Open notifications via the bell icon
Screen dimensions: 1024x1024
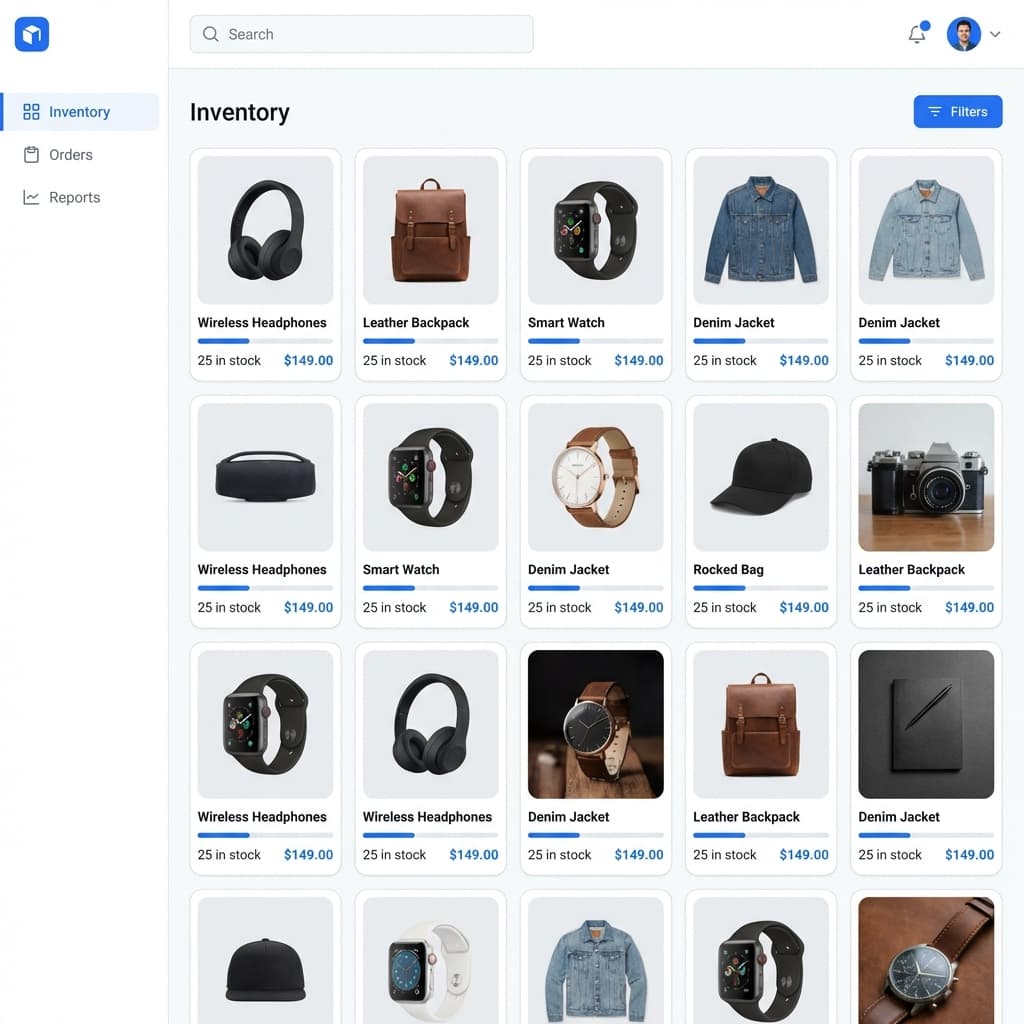click(x=916, y=34)
